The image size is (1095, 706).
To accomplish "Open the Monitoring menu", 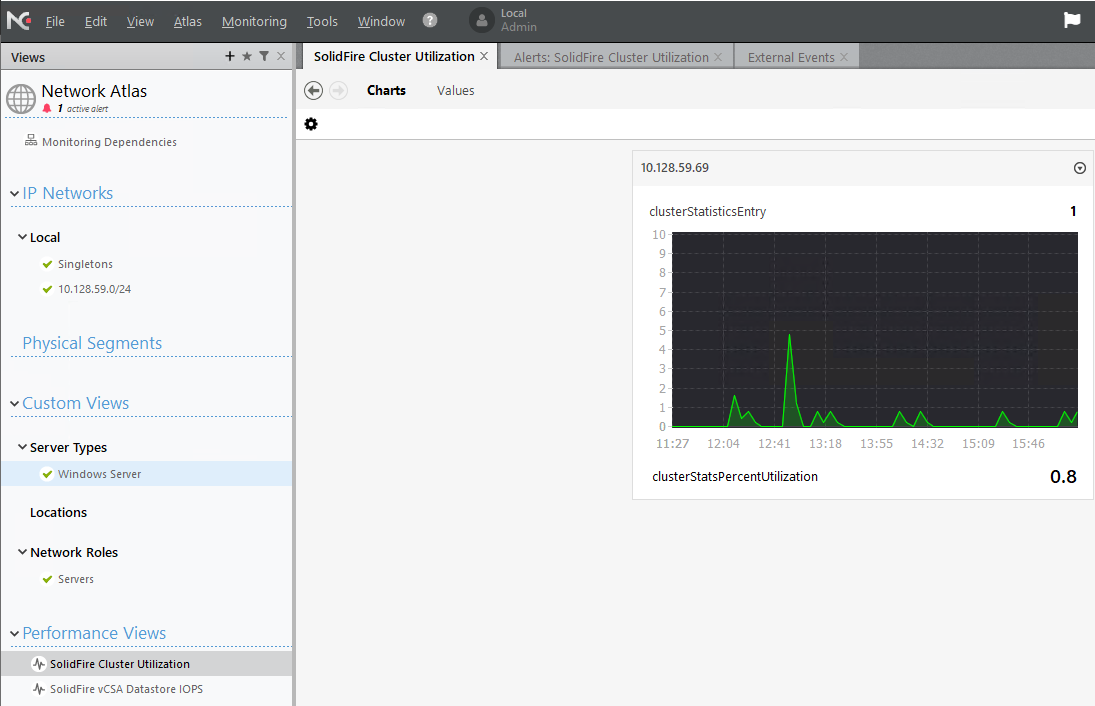I will [254, 22].
